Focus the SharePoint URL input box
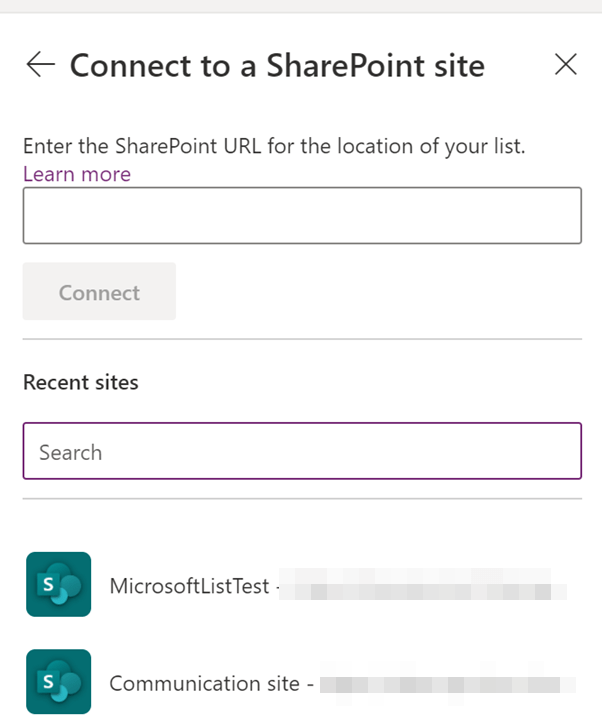Screen dimensions: 602x725 click(x=302, y=215)
